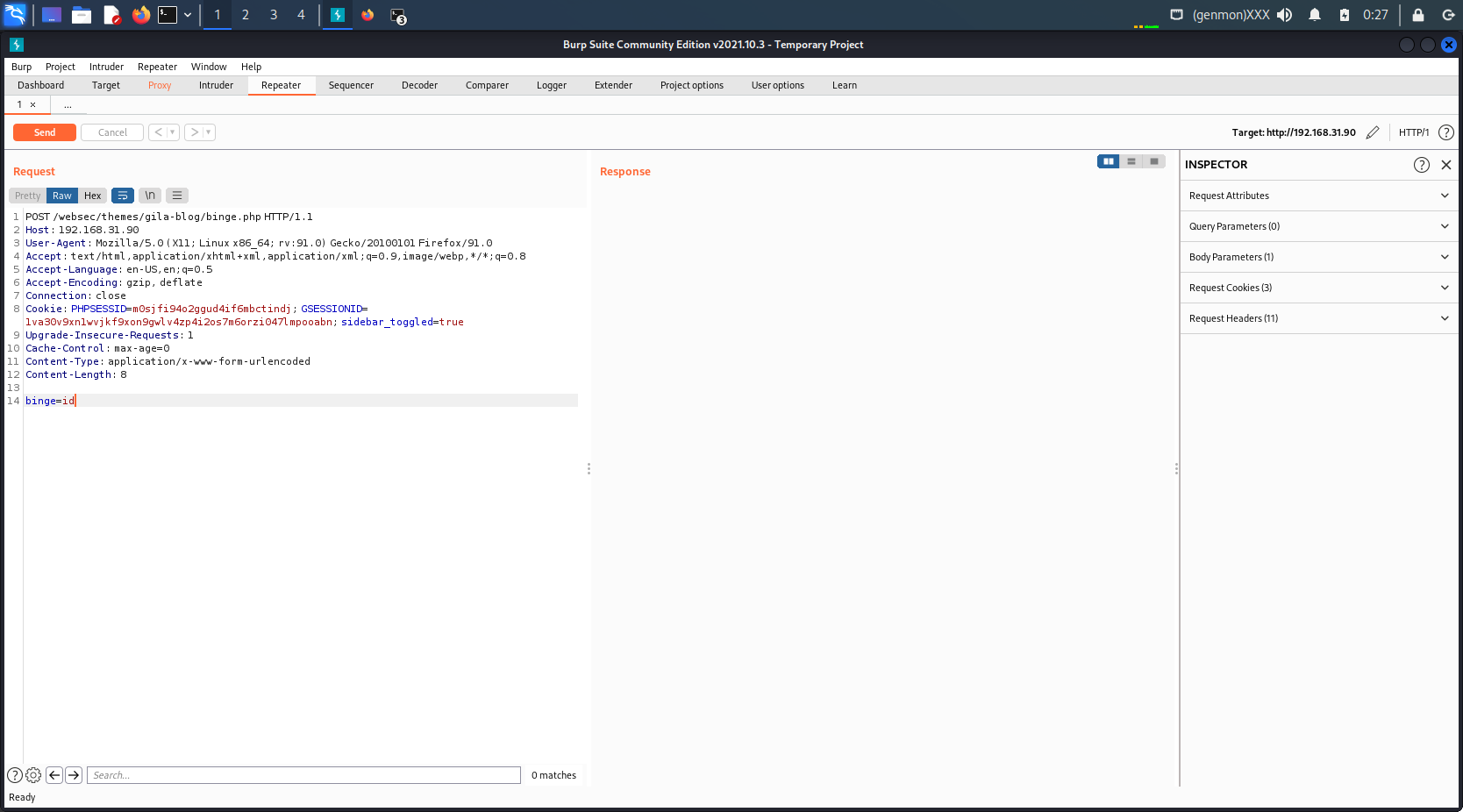Switch to Comparer tab
Viewport: 1463px width, 812px height.
click(487, 85)
